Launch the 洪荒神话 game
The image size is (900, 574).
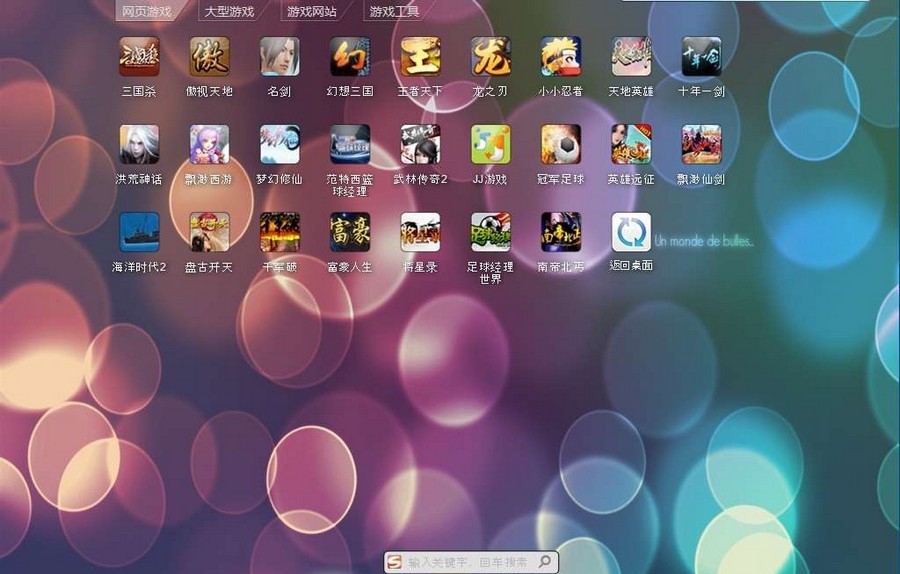click(x=139, y=145)
